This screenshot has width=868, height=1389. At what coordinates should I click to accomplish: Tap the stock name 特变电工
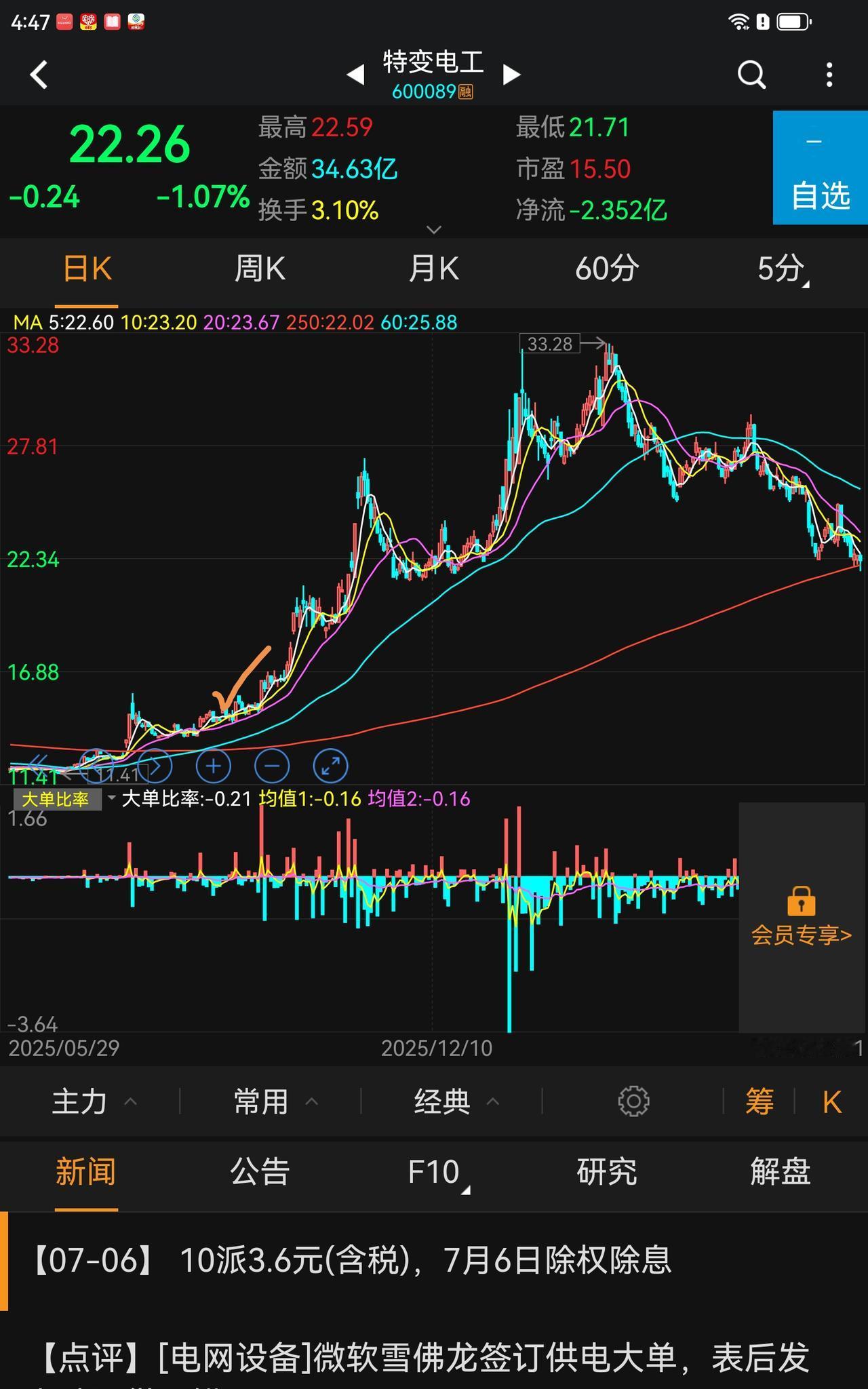click(433, 62)
